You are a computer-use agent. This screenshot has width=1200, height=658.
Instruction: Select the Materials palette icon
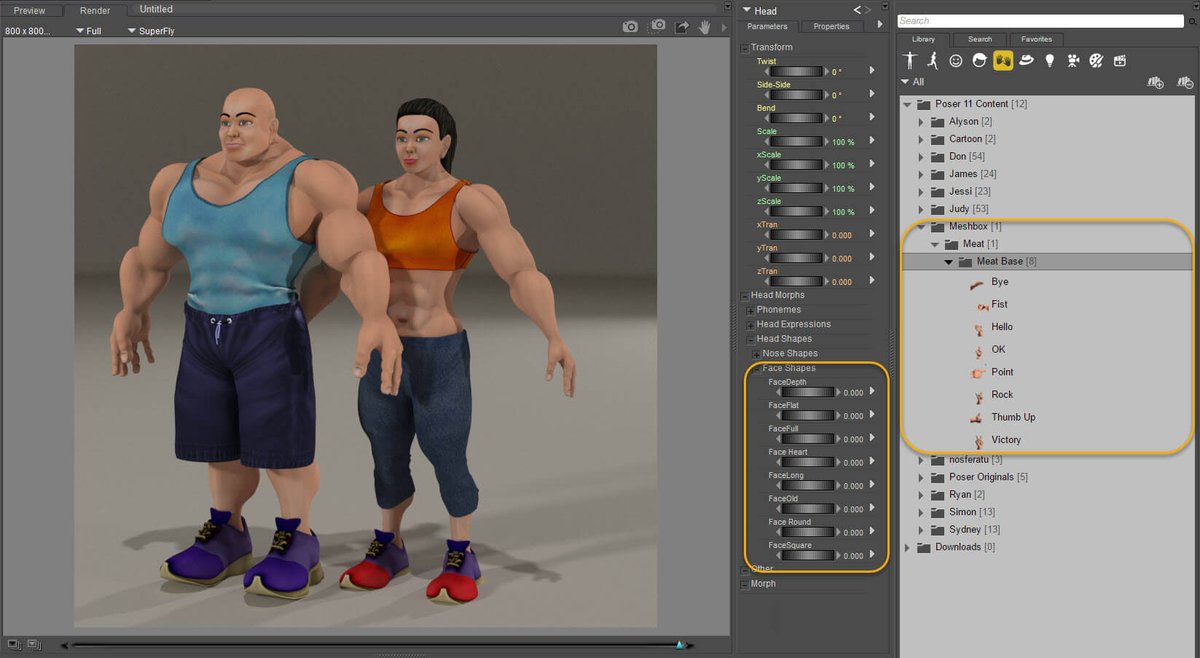pyautogui.click(x=1096, y=60)
